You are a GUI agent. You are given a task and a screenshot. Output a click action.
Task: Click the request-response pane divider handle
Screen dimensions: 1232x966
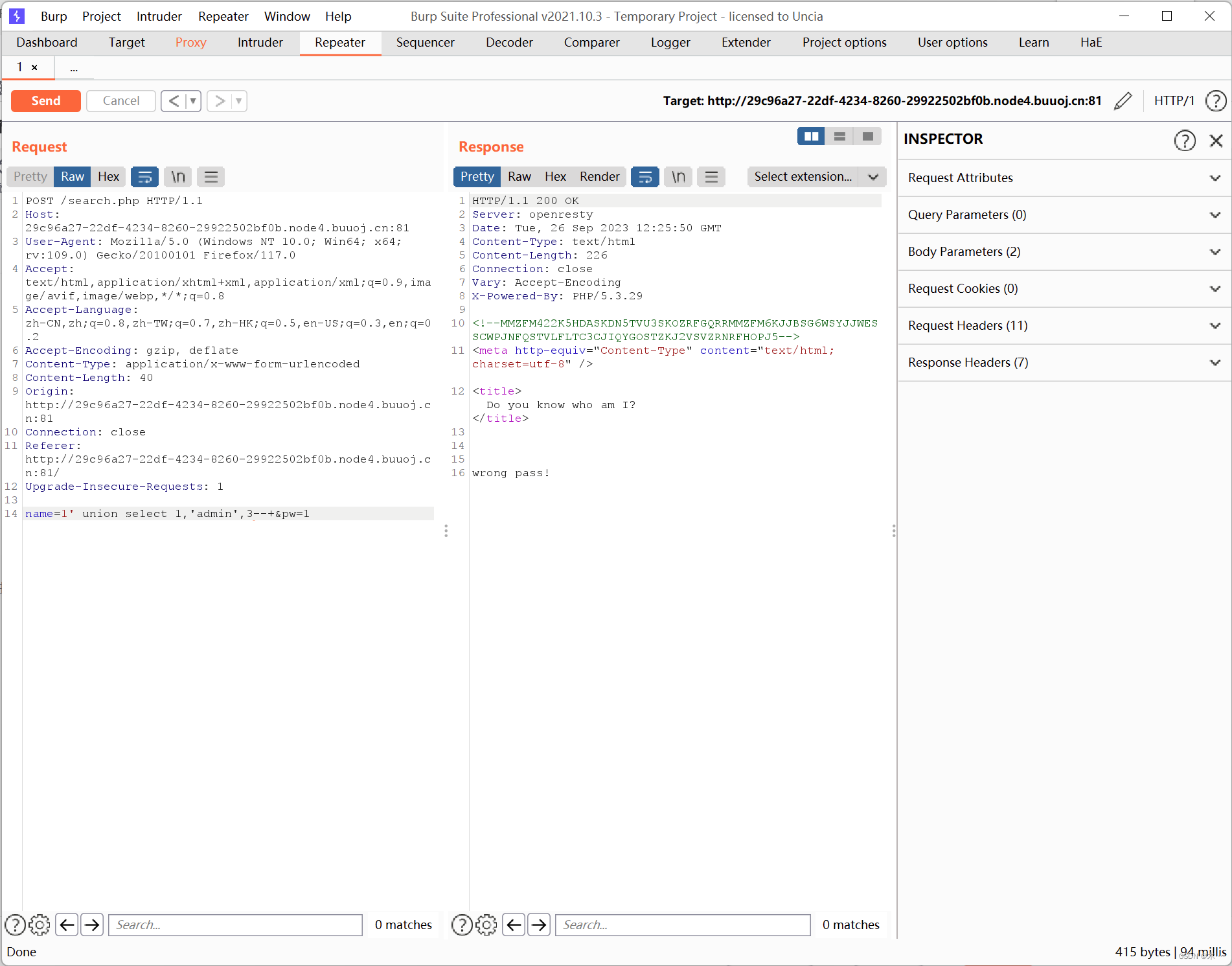[x=446, y=531]
